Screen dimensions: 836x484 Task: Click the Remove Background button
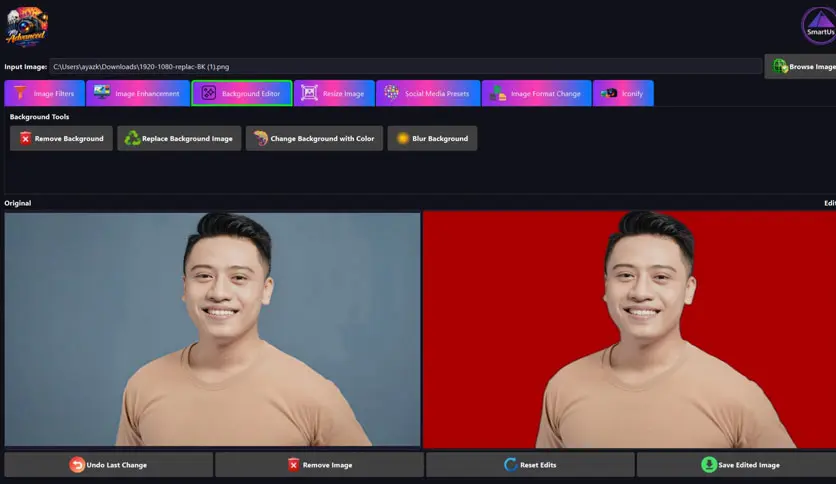point(61,139)
